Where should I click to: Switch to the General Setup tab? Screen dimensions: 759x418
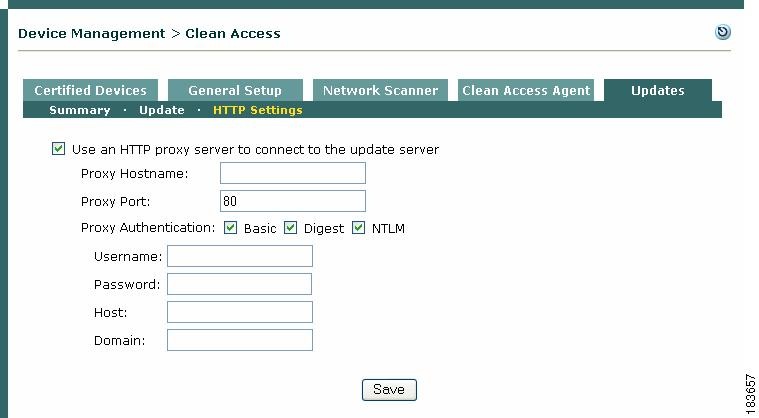click(235, 90)
